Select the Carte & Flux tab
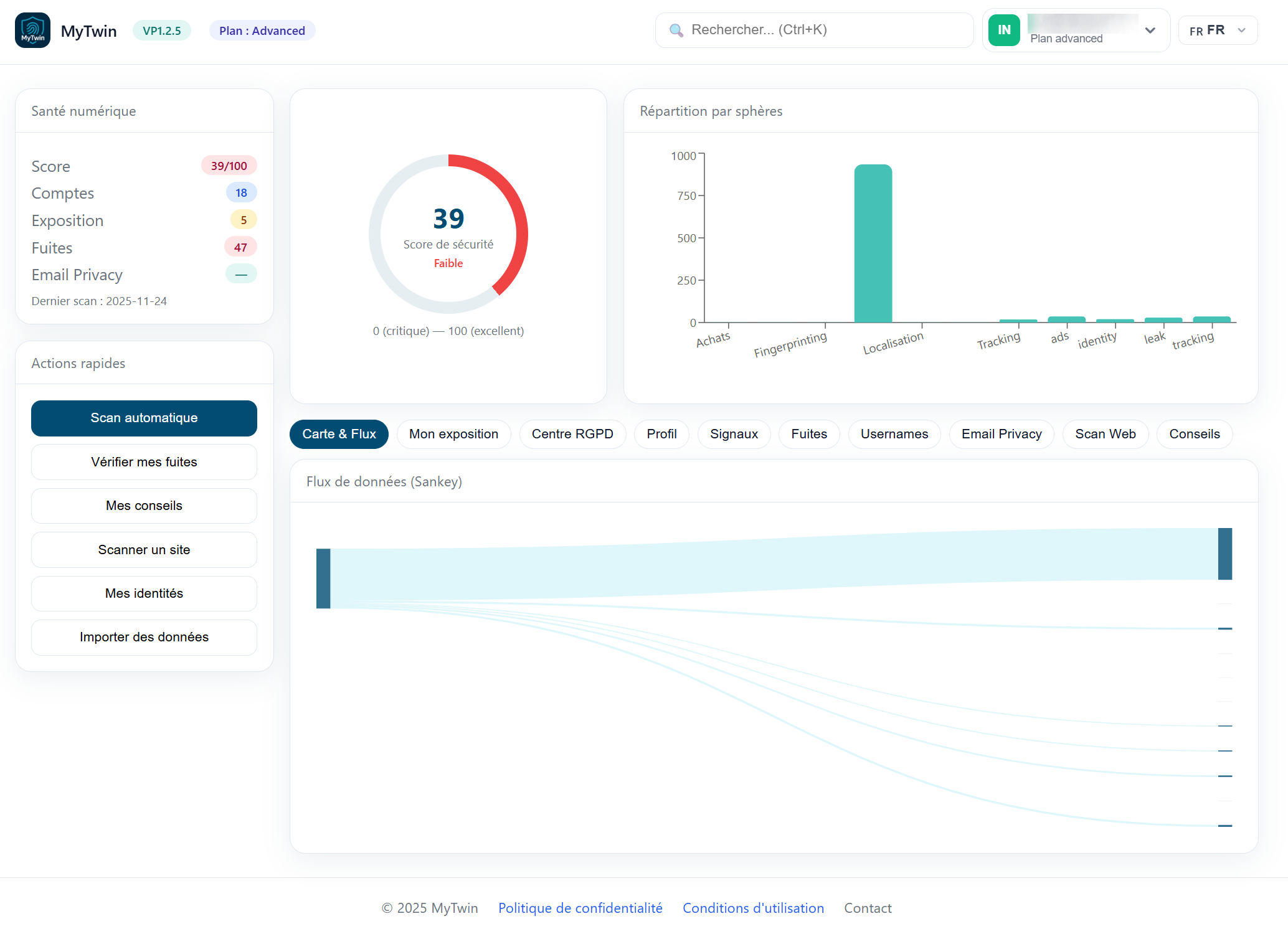 click(x=339, y=434)
